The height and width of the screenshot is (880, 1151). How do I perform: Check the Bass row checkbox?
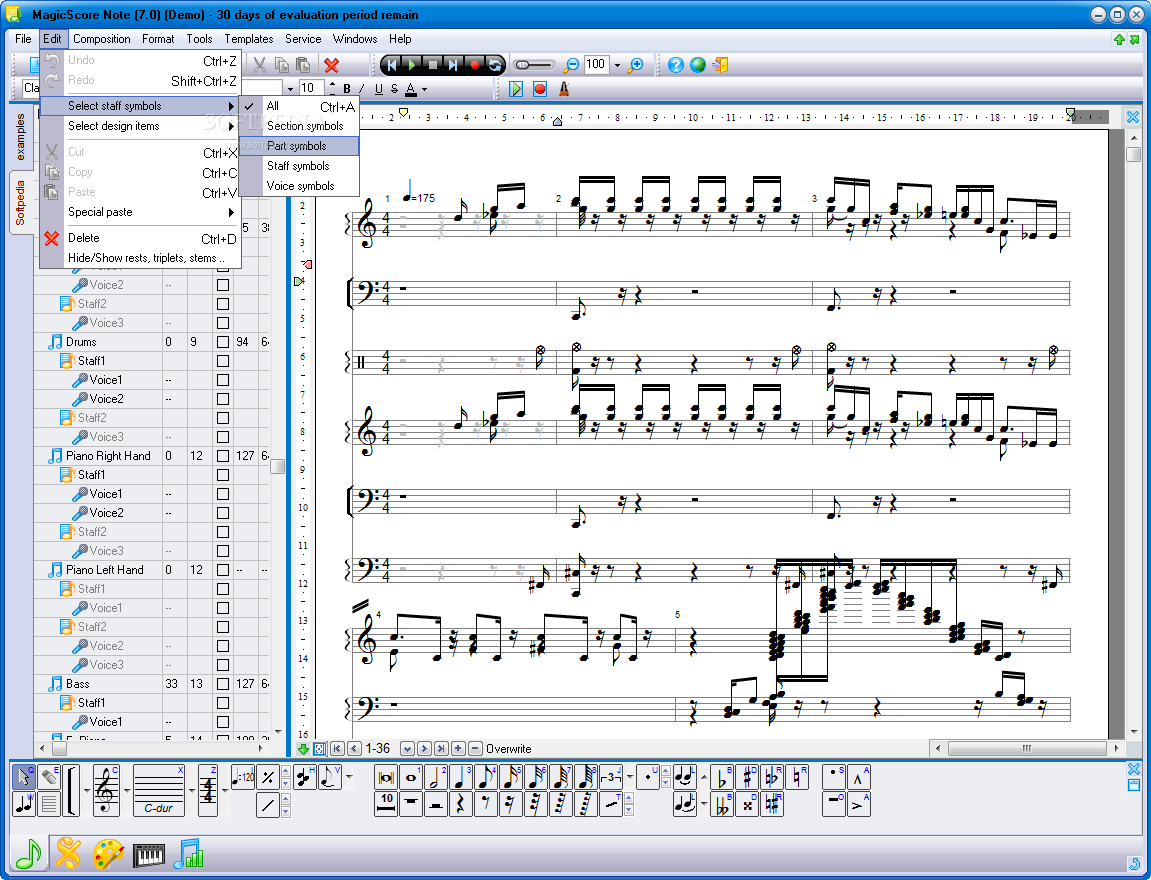point(223,684)
